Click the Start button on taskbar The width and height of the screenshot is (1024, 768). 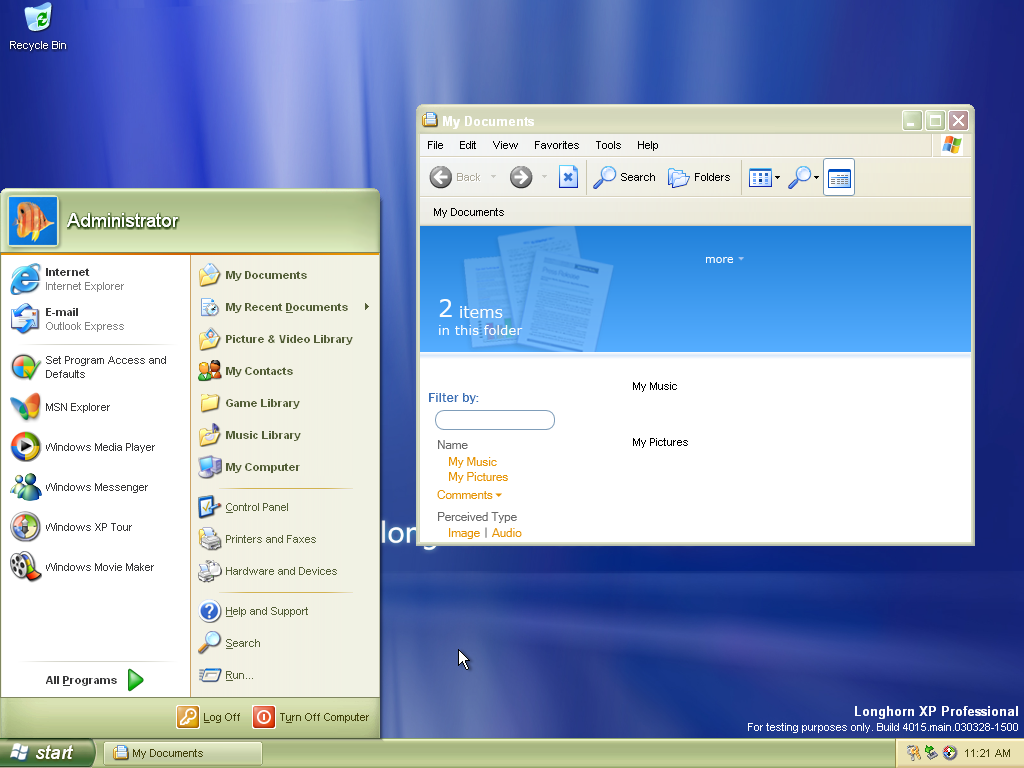(47, 753)
